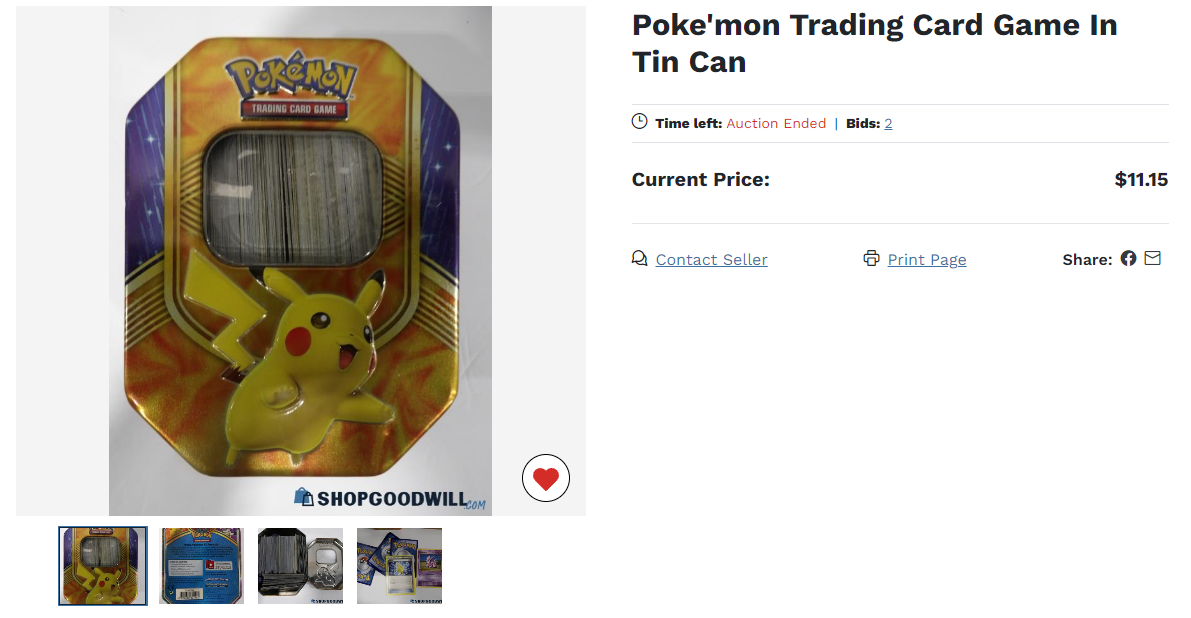View the bid count link

(888, 123)
